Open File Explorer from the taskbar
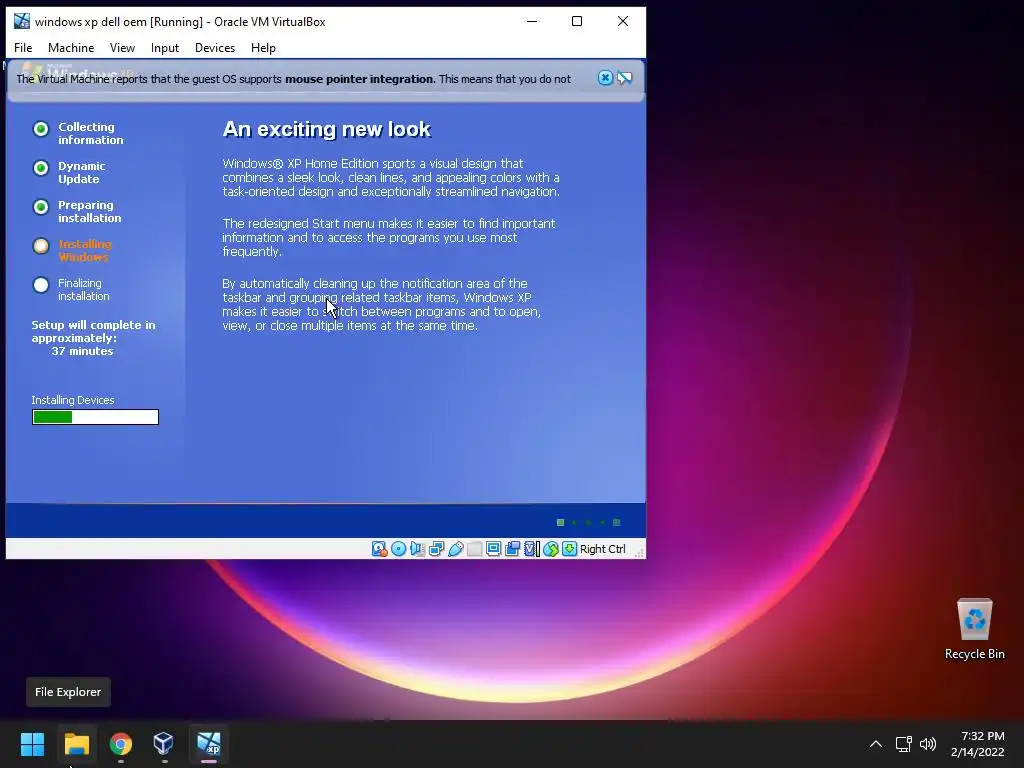 (76, 744)
